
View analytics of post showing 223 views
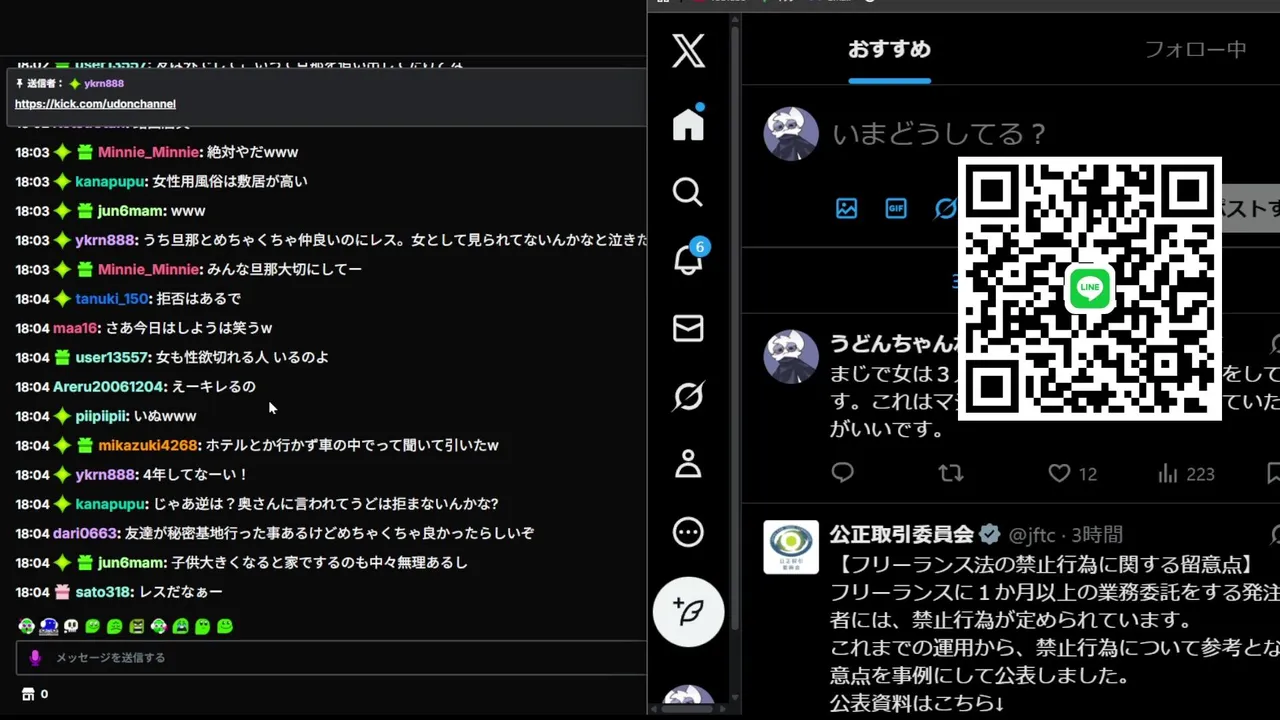click(x=1185, y=474)
